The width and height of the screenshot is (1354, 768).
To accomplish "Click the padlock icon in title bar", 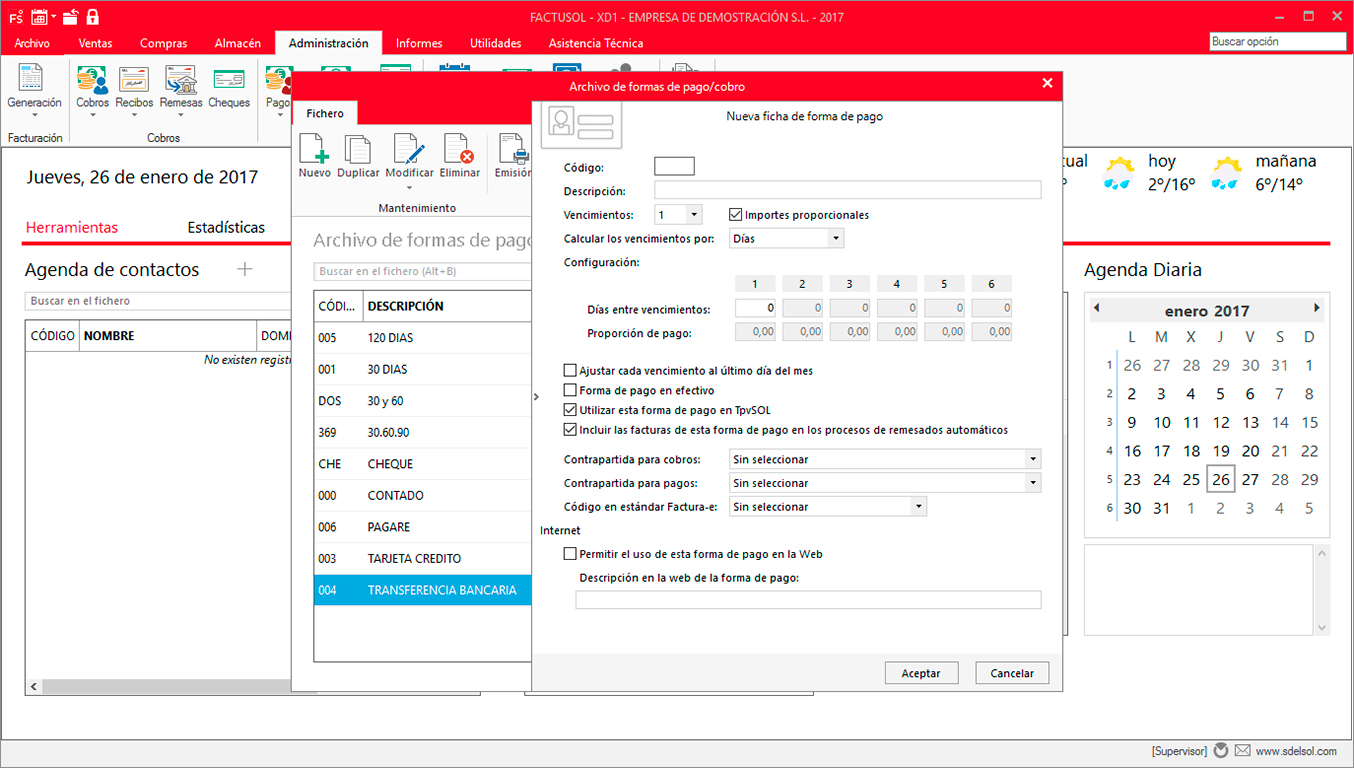I will 93,16.
